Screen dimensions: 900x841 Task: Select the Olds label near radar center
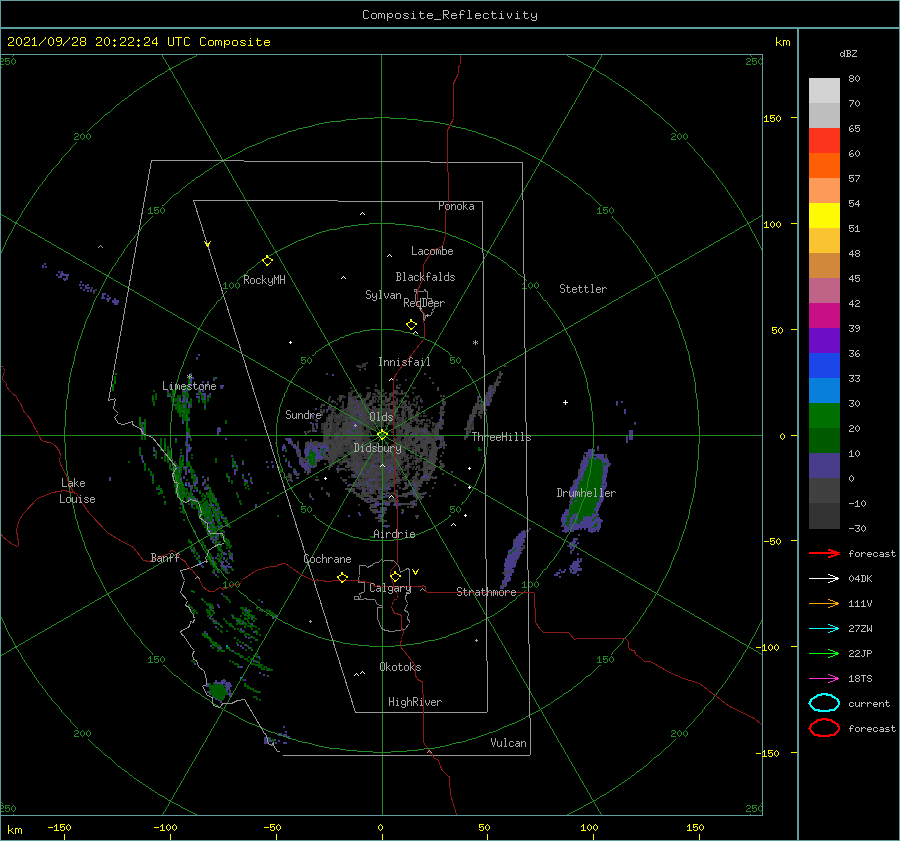pos(381,417)
